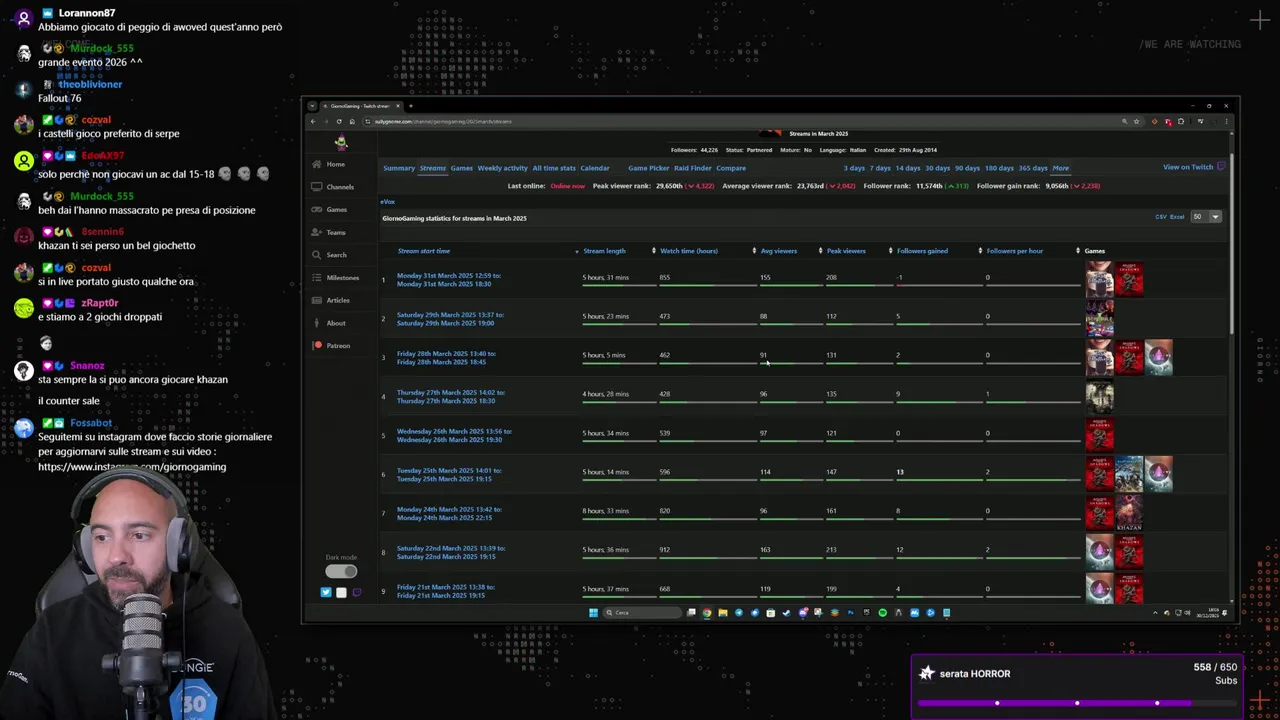Sort by Stream start time column
The image size is (1280, 720).
424,251
